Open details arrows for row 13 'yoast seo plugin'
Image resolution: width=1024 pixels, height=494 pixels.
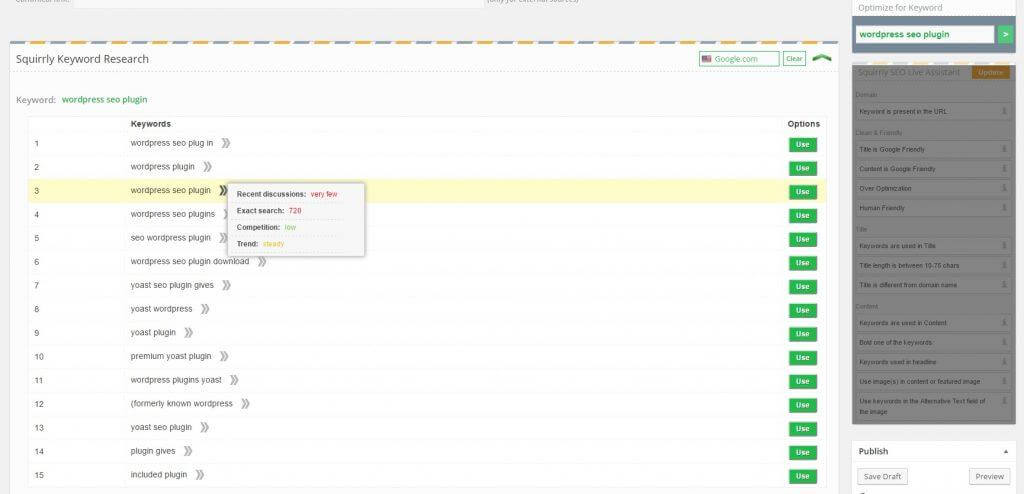coord(204,427)
